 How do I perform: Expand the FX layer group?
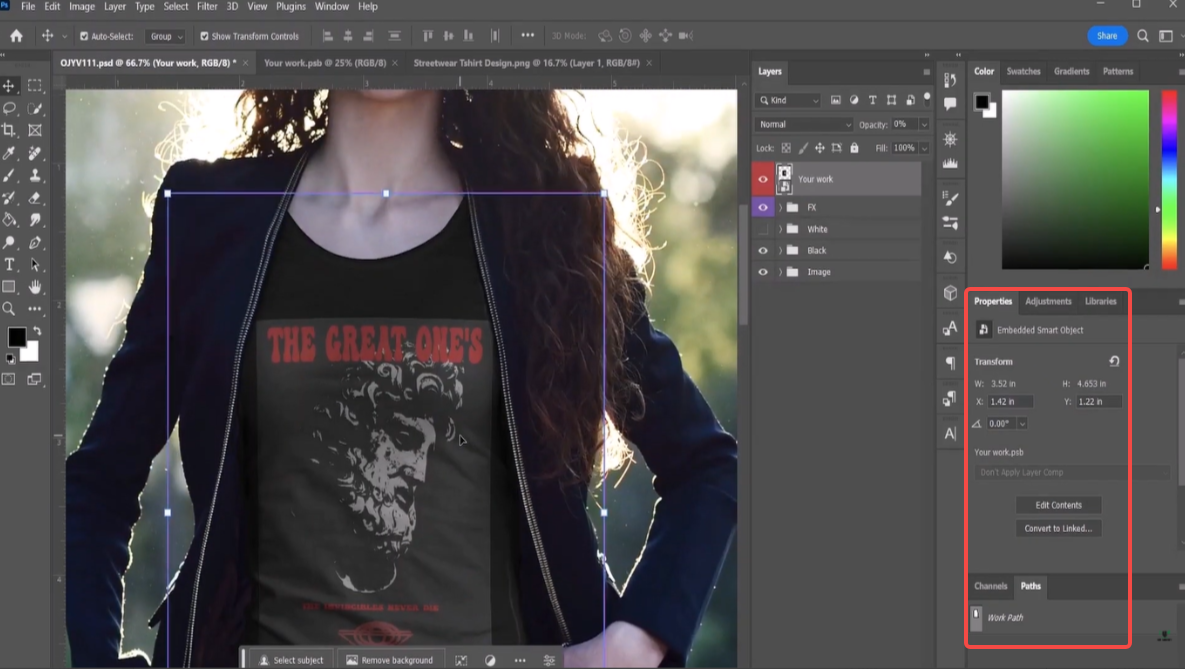pos(780,208)
